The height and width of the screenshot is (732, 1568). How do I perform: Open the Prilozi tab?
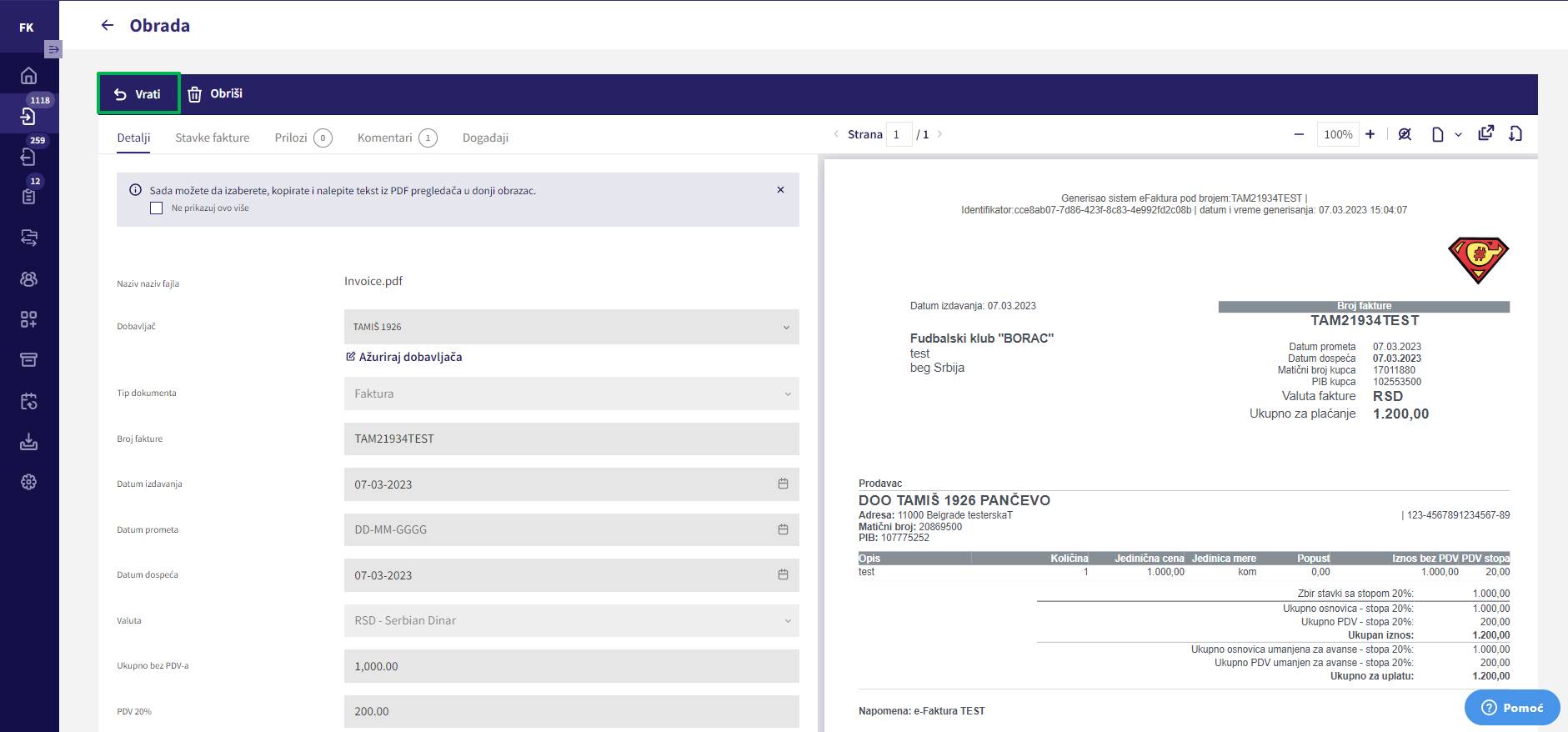(x=303, y=138)
